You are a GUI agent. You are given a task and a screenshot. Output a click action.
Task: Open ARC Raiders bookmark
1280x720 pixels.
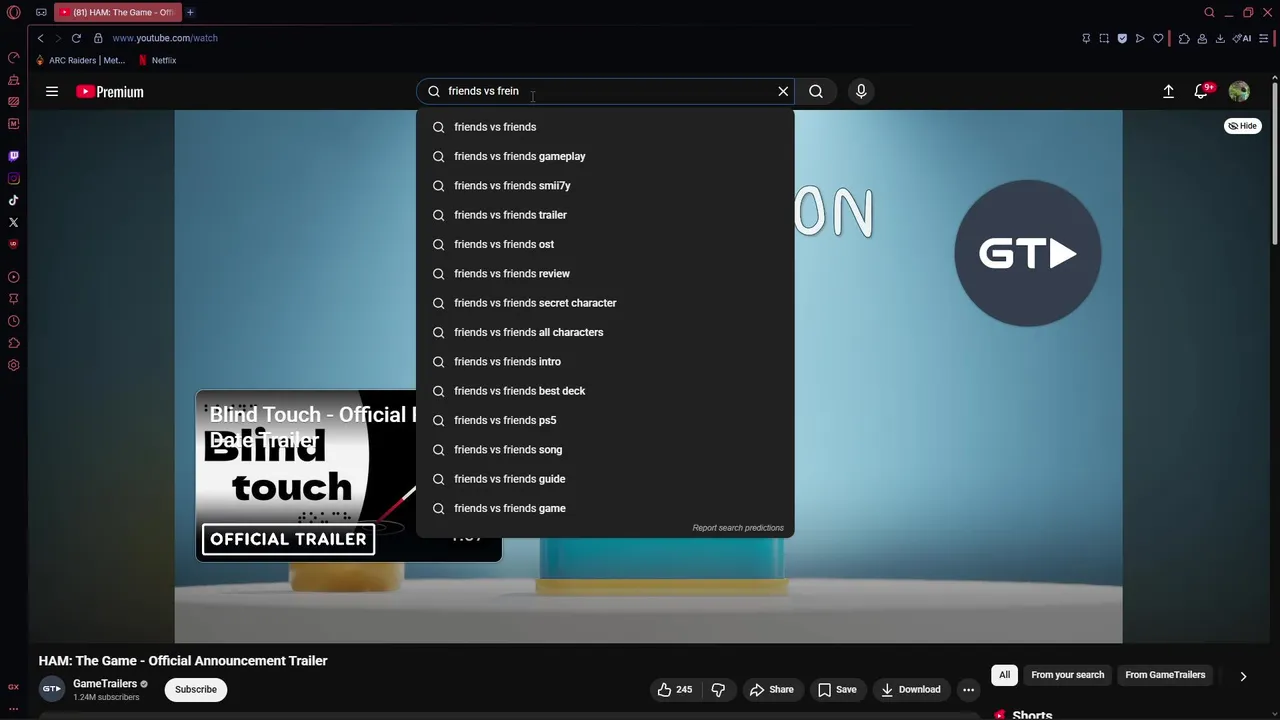[80, 60]
